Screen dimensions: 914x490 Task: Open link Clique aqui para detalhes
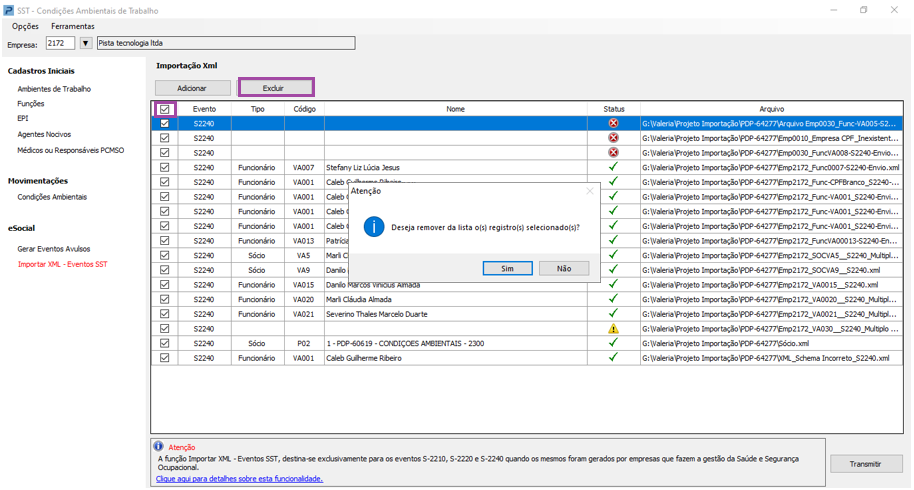point(239,479)
